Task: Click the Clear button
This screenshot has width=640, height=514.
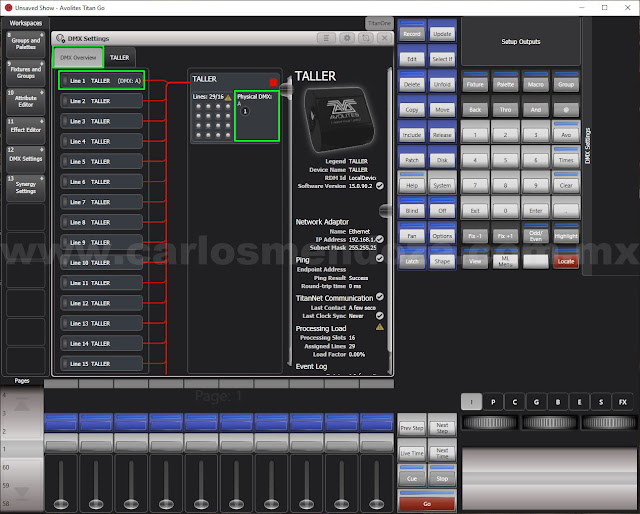Action: 566,183
